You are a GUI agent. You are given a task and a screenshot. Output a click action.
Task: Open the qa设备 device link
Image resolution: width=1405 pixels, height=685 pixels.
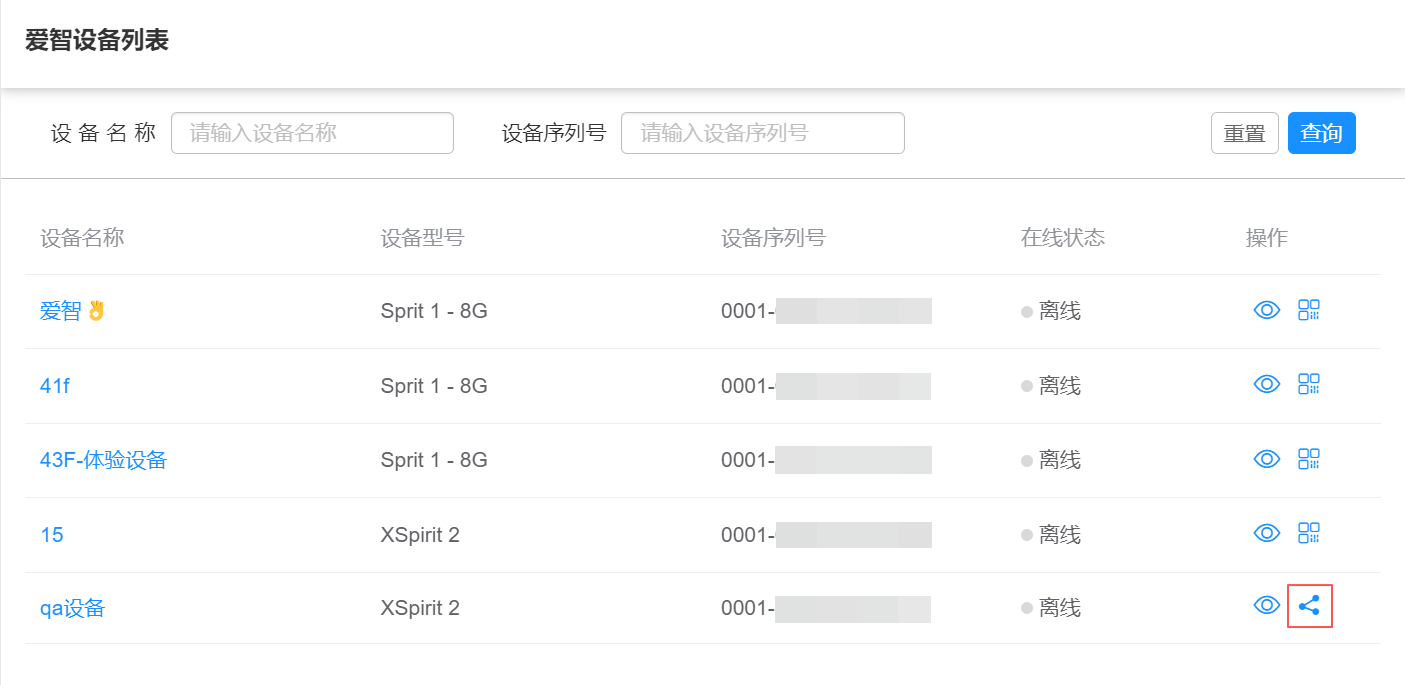coord(72,608)
